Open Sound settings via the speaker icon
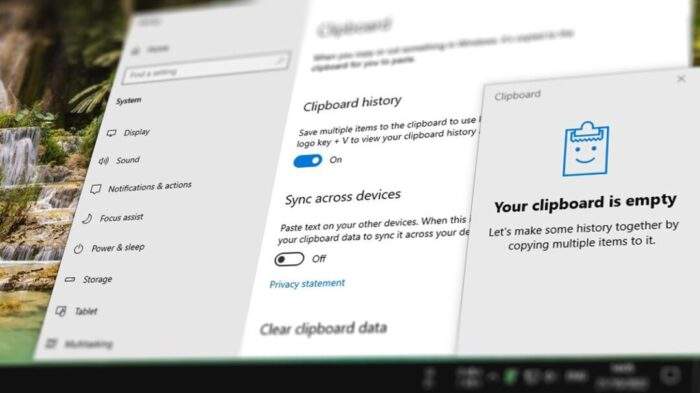 (104, 161)
